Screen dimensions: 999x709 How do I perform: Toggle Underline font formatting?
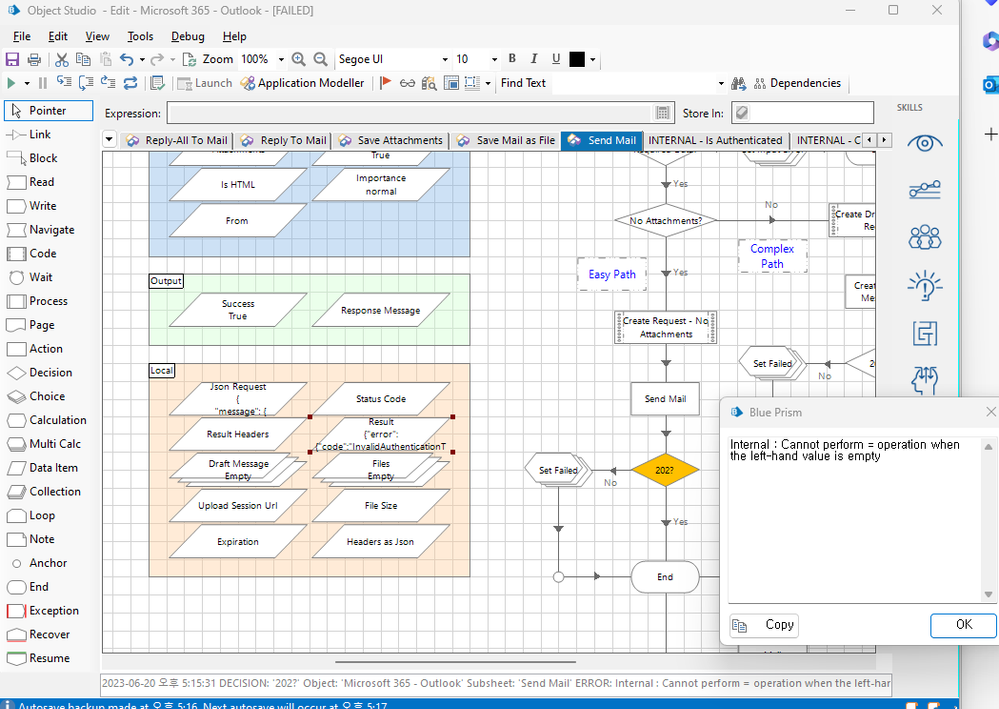[555, 60]
